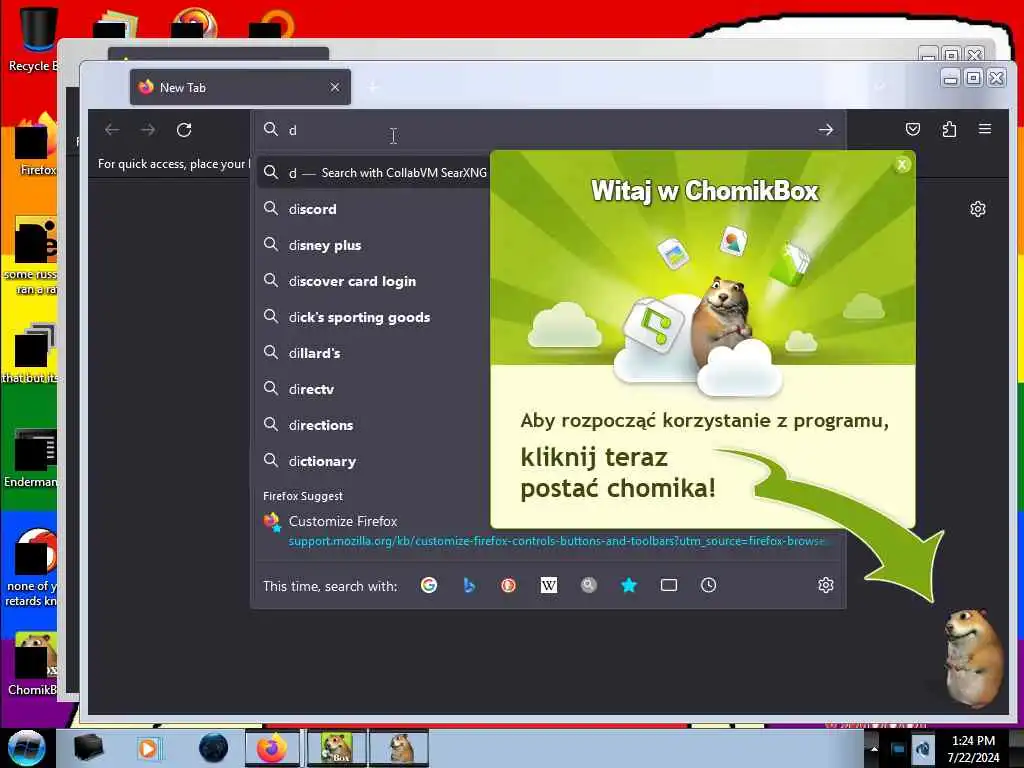Select the Enderman desktop icon
This screenshot has height=768, width=1024.
pyautogui.click(x=31, y=458)
